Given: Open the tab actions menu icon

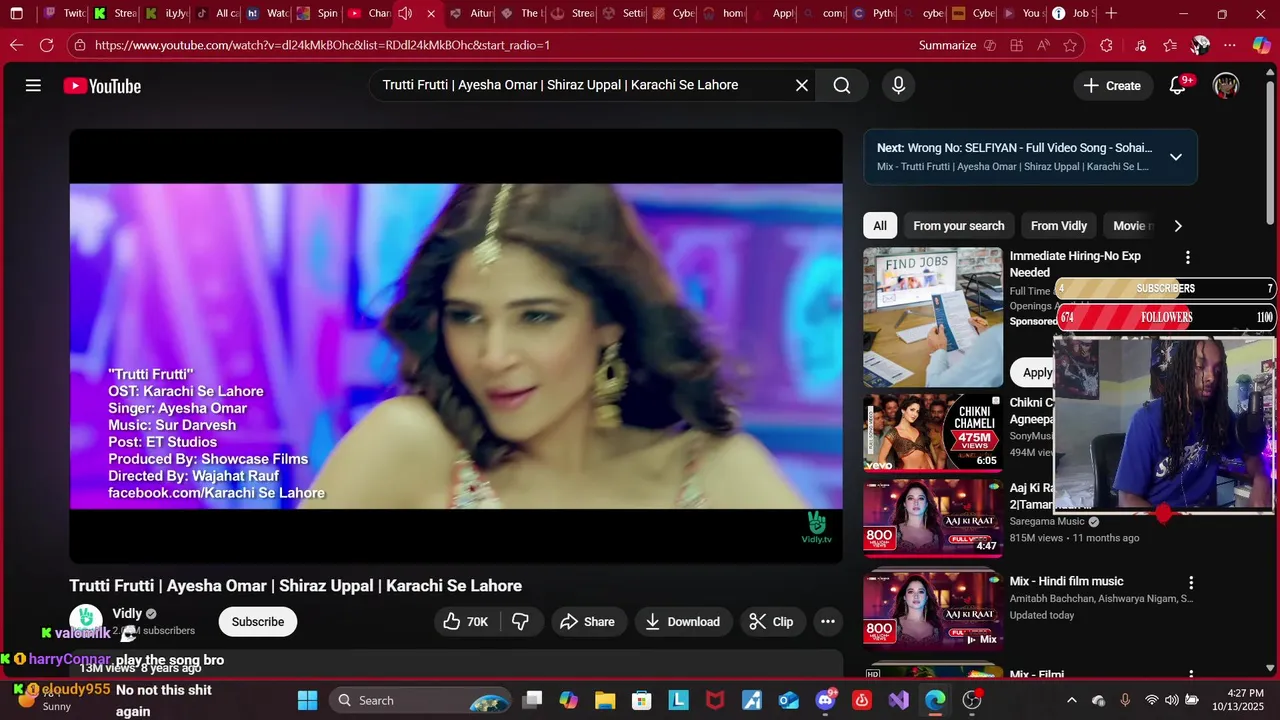Looking at the screenshot, I should [x=16, y=14].
